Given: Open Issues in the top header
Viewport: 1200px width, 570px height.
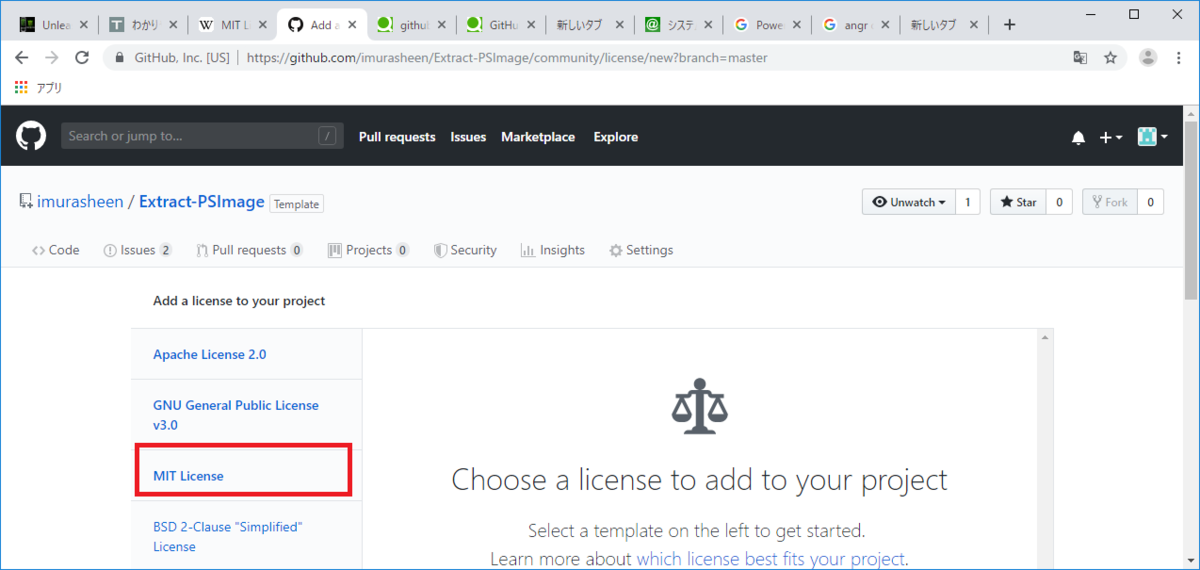Looking at the screenshot, I should (x=468, y=137).
